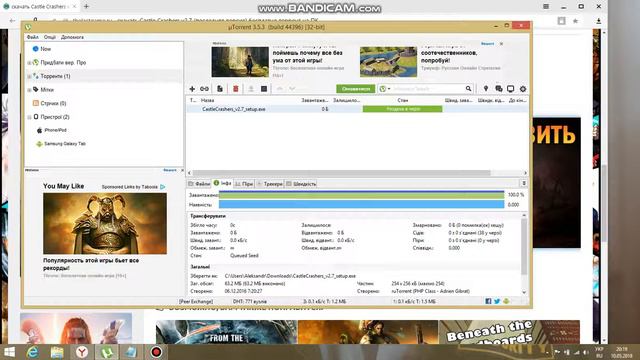Open search provider dropdown arrow
Image resolution: width=640 pixels, height=360 pixels.
pos(389,89)
